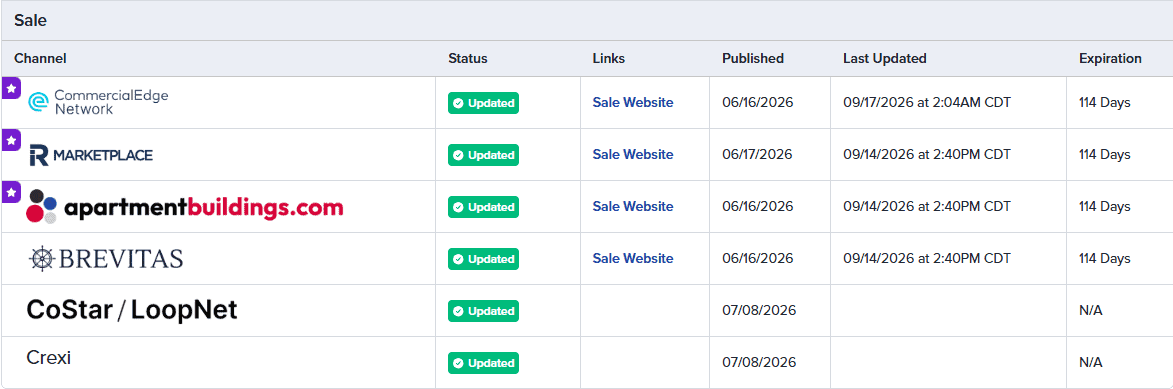The height and width of the screenshot is (389, 1173).
Task: Click the Sale section title
Action: coord(30,21)
